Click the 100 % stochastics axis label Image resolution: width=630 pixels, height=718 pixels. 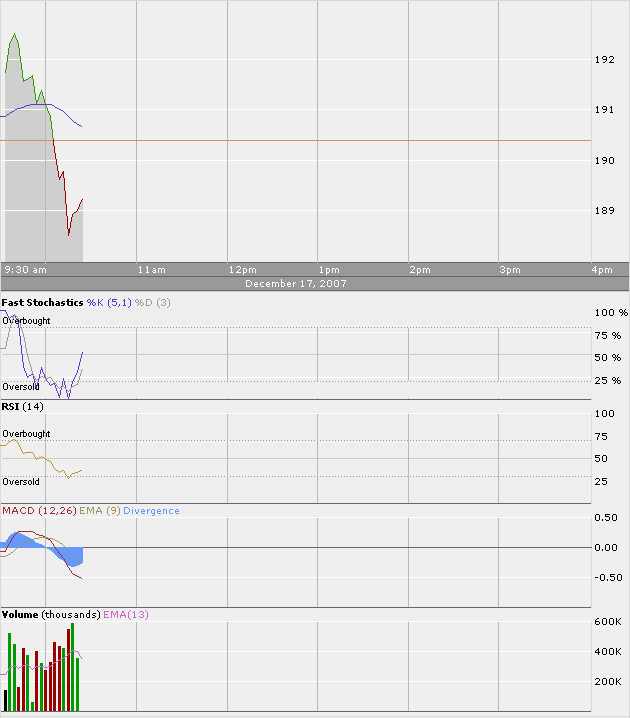coord(611,313)
